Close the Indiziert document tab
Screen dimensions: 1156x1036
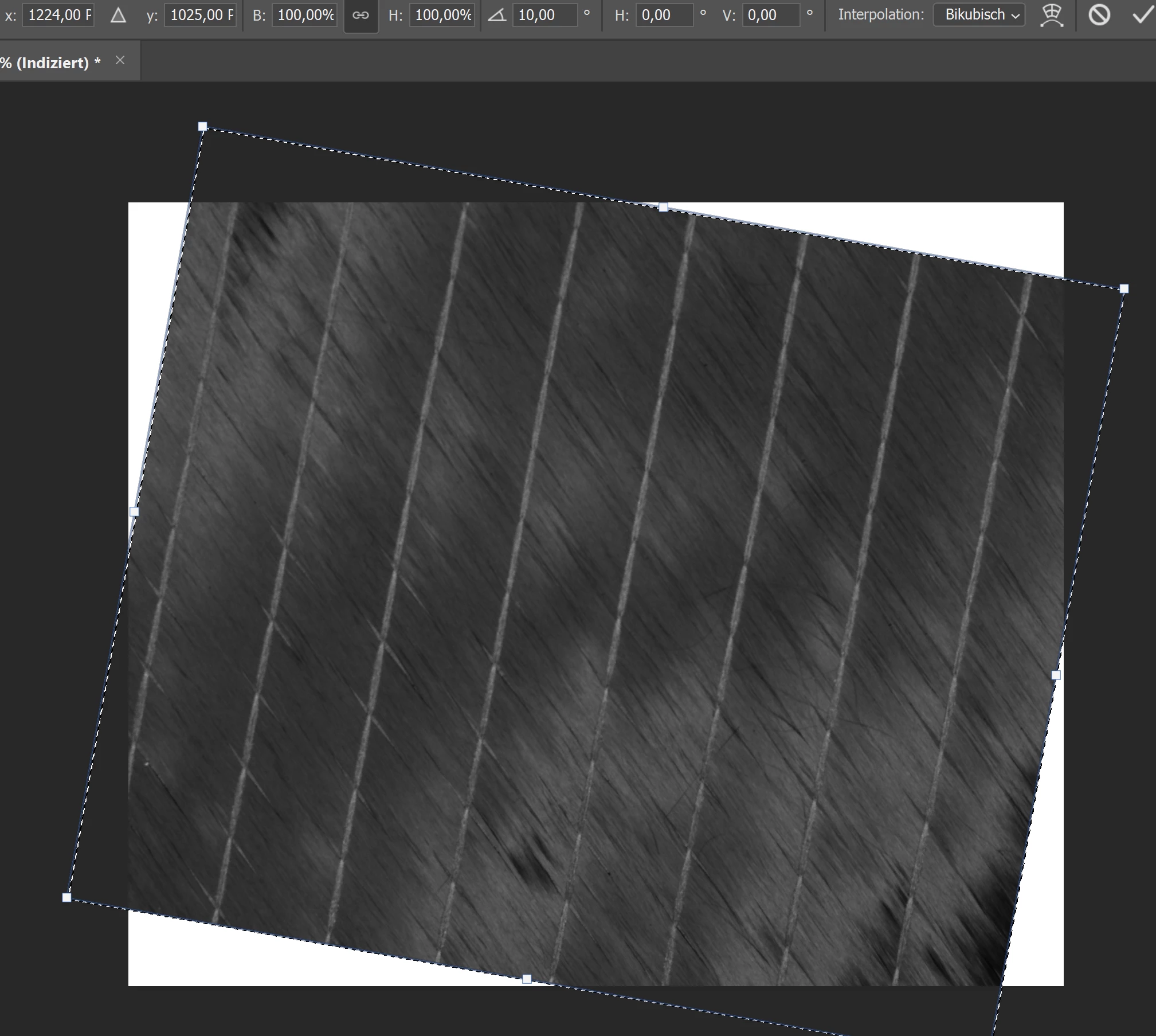[x=120, y=60]
